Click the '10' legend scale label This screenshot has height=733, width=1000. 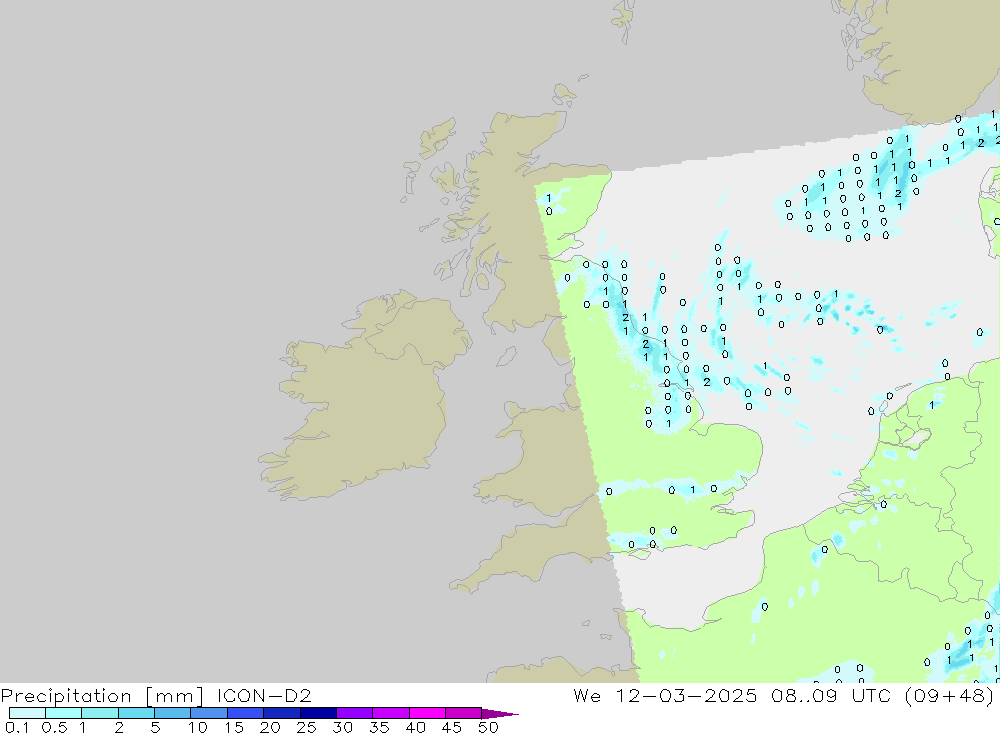click(x=198, y=727)
